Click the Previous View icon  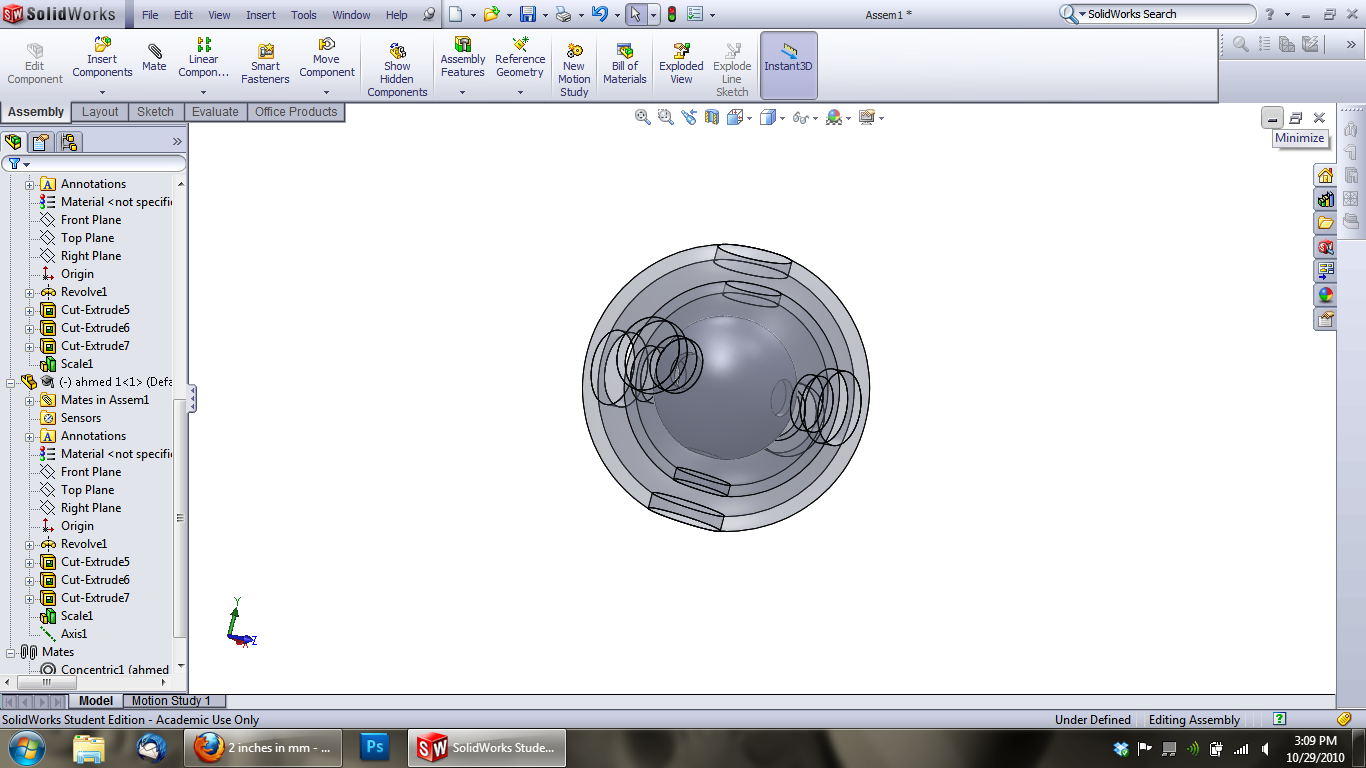tap(689, 117)
